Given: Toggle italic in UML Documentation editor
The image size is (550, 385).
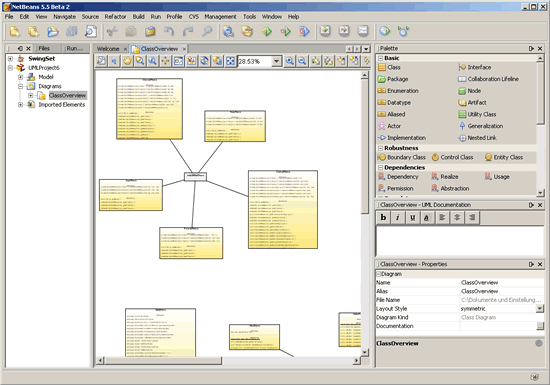Looking at the screenshot, I should 397,217.
